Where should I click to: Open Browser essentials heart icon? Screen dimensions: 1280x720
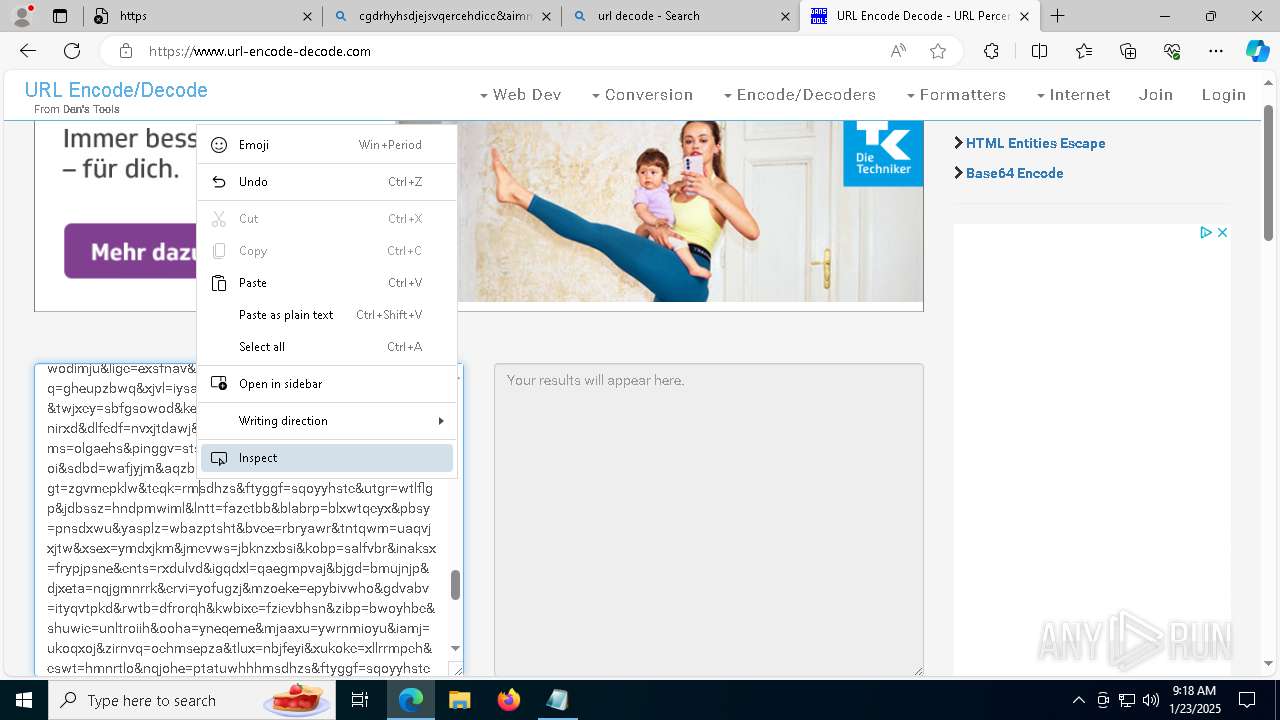pyautogui.click(x=1172, y=51)
